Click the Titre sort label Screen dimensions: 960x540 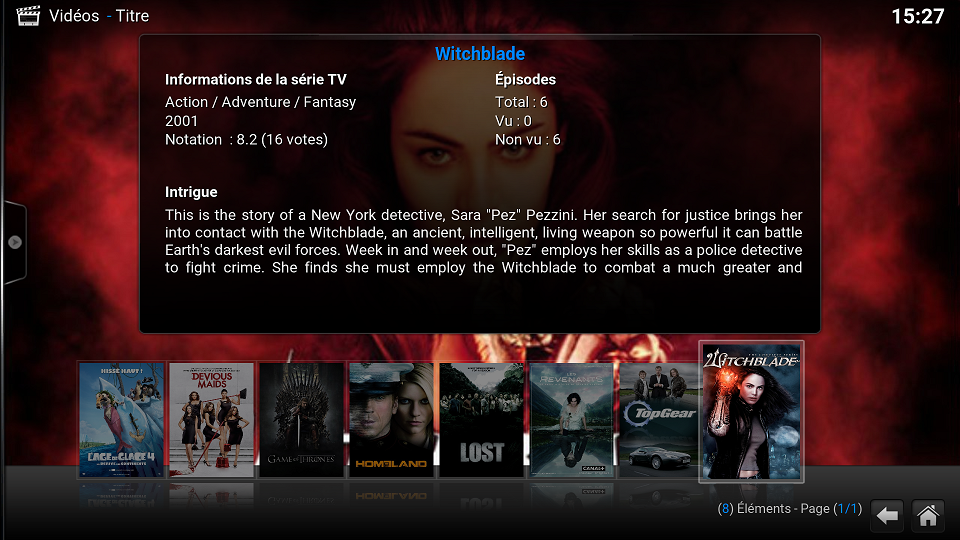[132, 16]
